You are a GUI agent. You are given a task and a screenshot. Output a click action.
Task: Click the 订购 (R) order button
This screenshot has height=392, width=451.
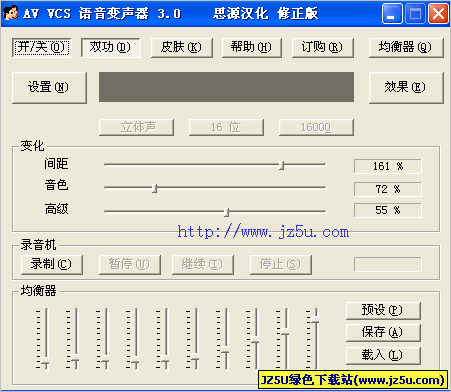(322, 47)
